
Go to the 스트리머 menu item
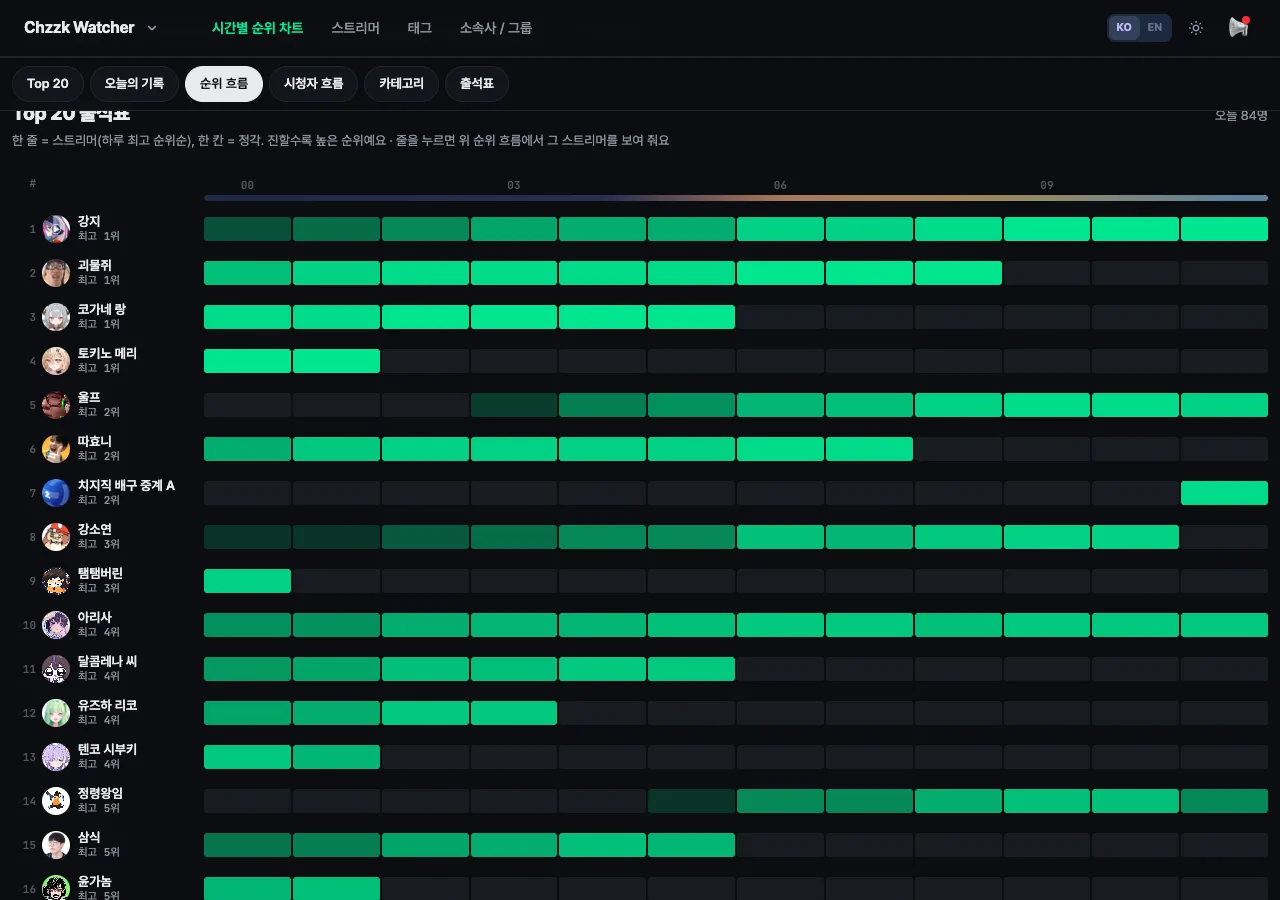click(x=355, y=28)
